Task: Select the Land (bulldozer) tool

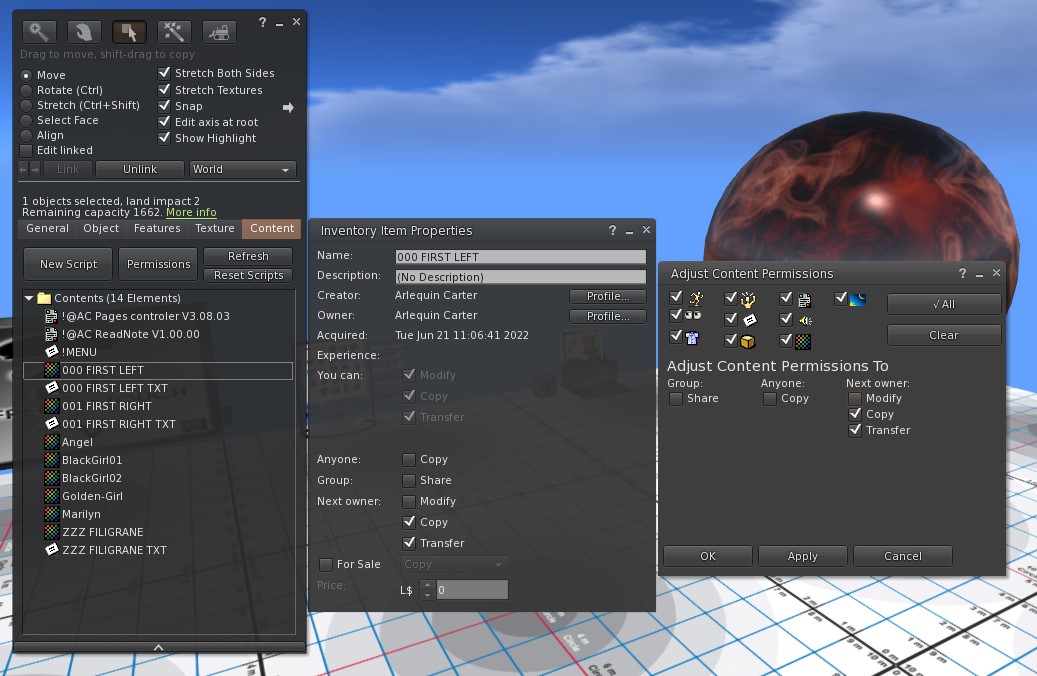Action: click(219, 32)
